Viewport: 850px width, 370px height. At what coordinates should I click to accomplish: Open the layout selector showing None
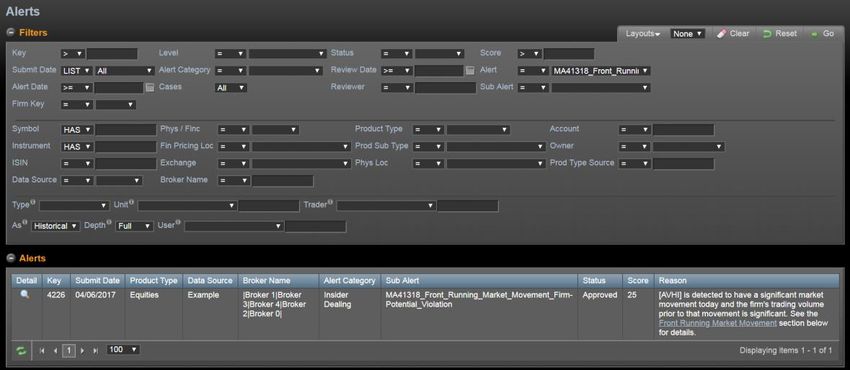[x=687, y=34]
